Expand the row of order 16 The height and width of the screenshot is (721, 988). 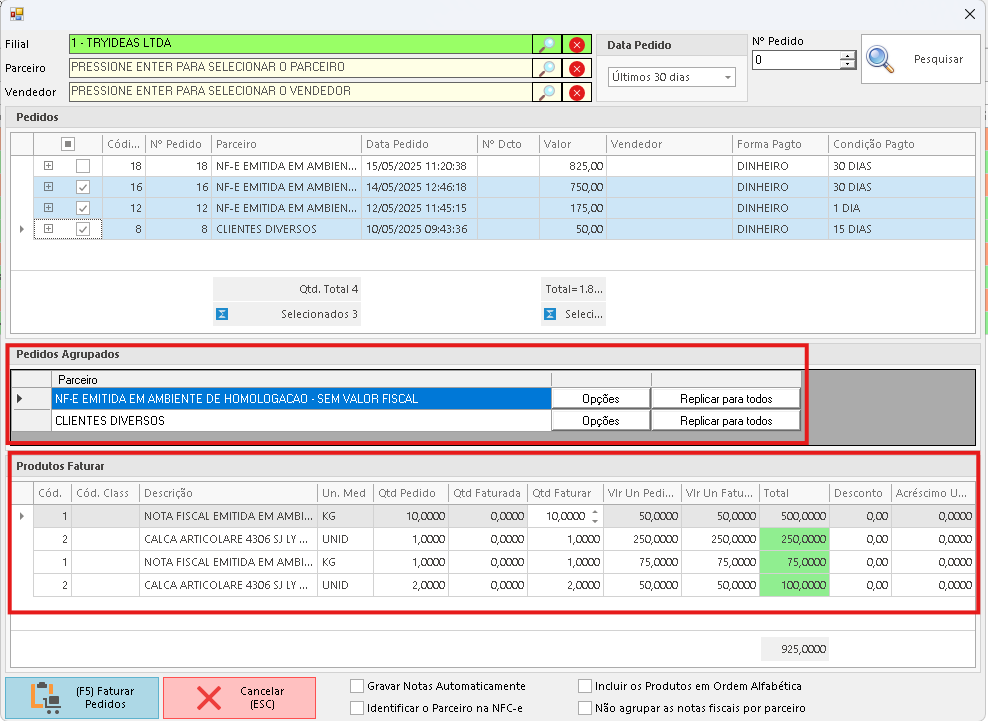click(x=49, y=187)
